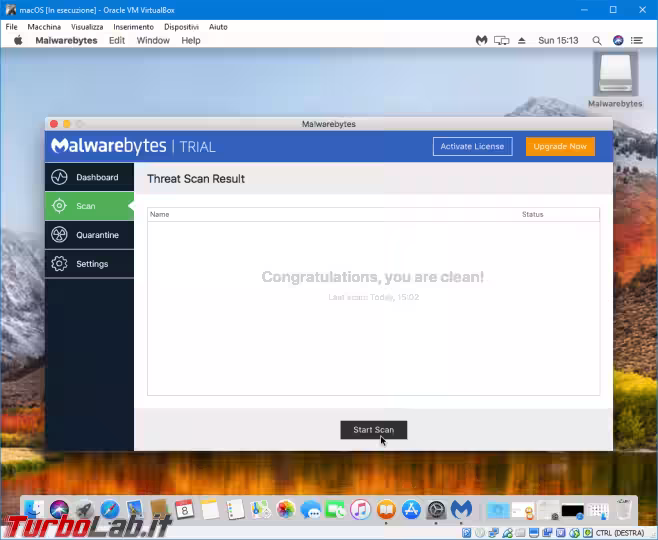Open the Malwarebytes drive on desktop

pos(615,78)
